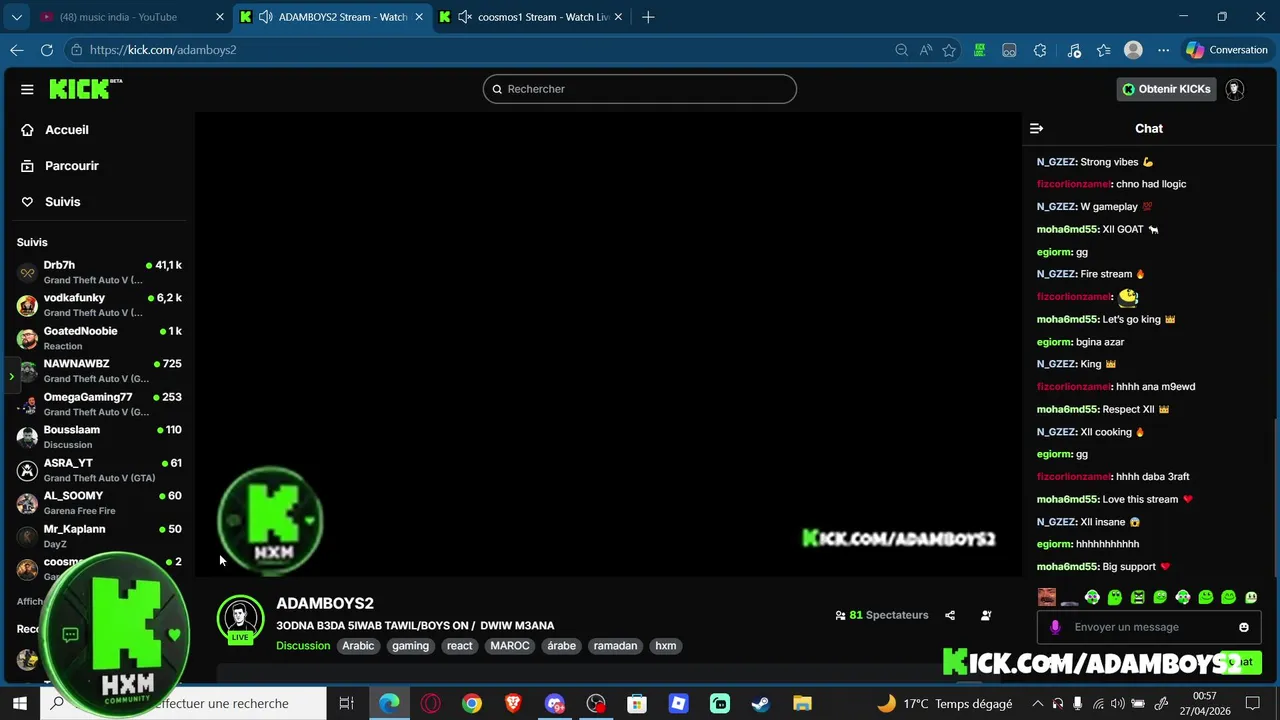Open the Discussion category link
The width and height of the screenshot is (1280, 720).
(x=303, y=646)
